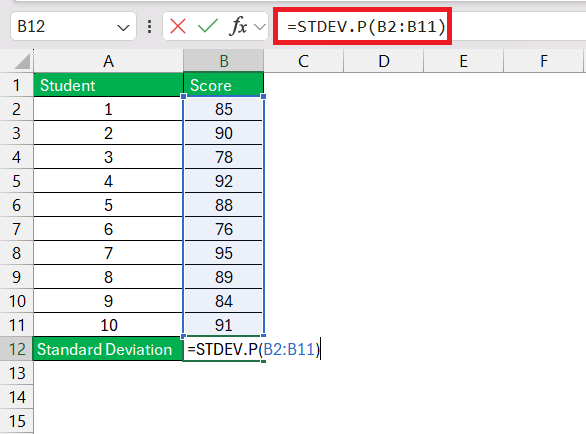Screen dimensions: 586x434
Task: Select row 8 header
Action: click(x=16, y=253)
